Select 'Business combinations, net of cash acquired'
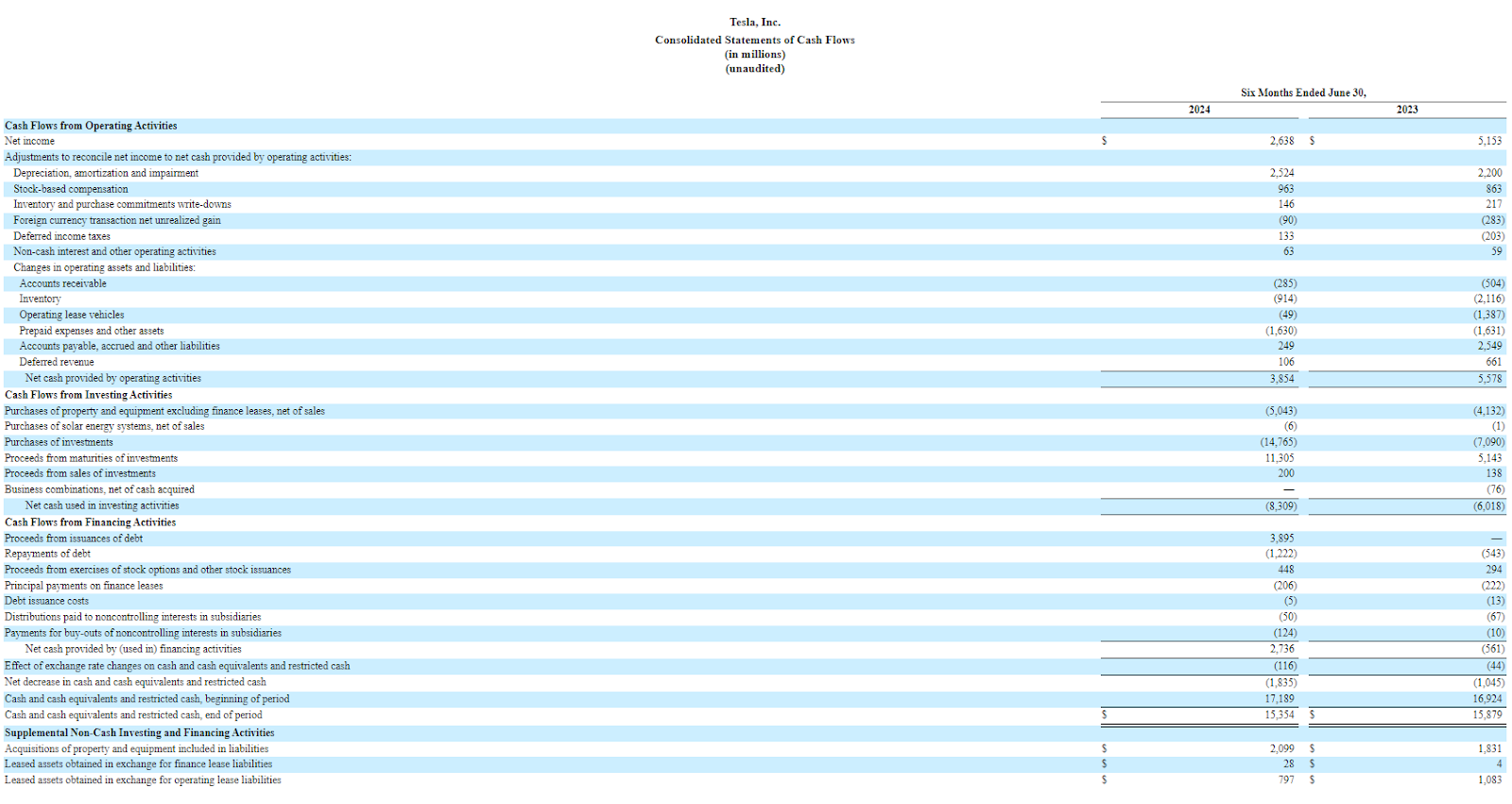Screen dimensions: 1512x804 99,489
